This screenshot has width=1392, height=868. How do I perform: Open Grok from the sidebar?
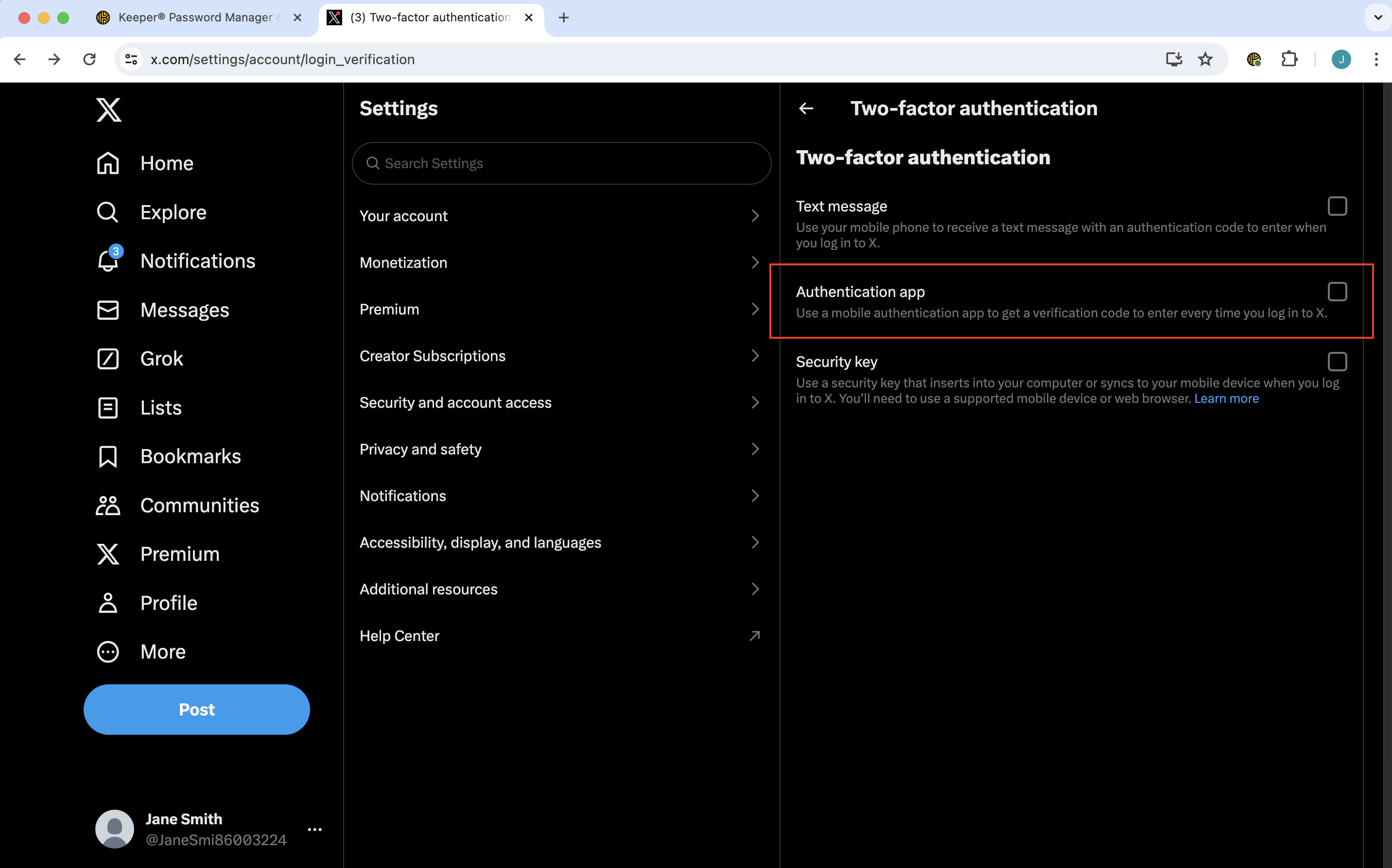pyautogui.click(x=108, y=359)
